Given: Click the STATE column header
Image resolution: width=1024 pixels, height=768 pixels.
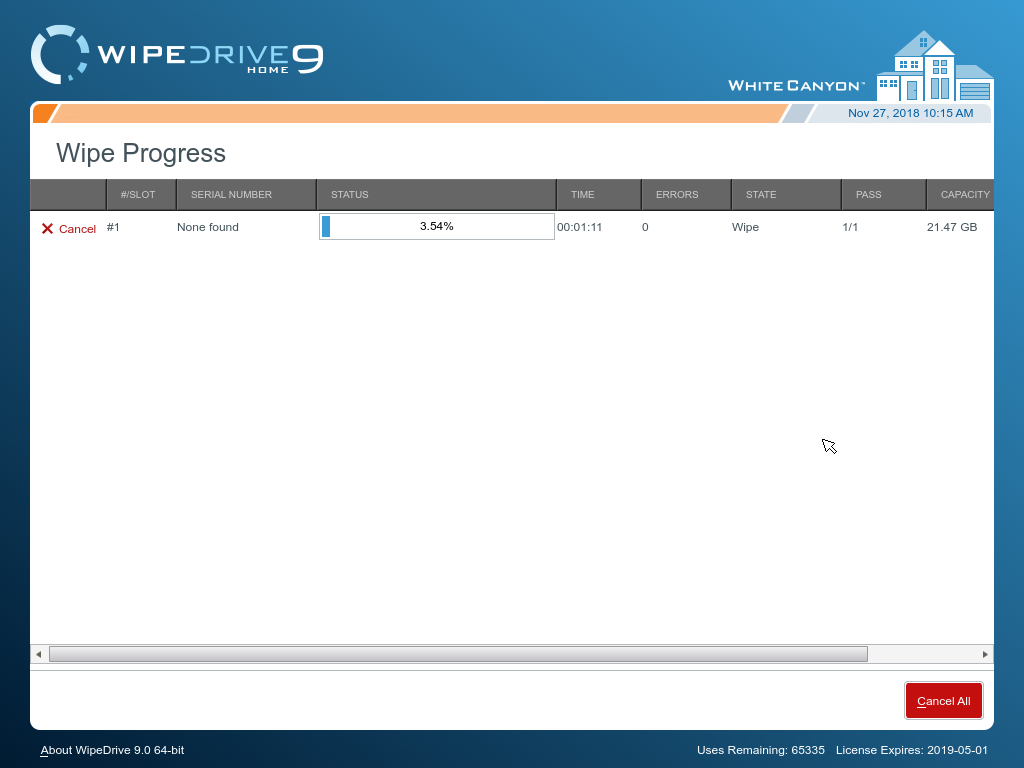Looking at the screenshot, I should pos(786,195).
